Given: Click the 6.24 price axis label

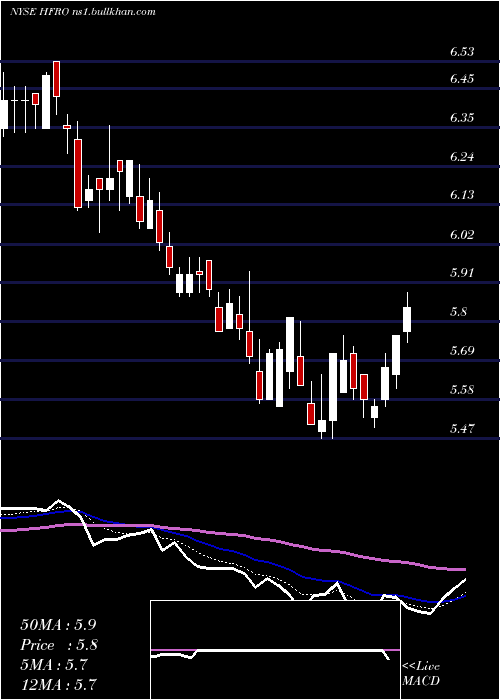Looking at the screenshot, I should click(x=462, y=157).
